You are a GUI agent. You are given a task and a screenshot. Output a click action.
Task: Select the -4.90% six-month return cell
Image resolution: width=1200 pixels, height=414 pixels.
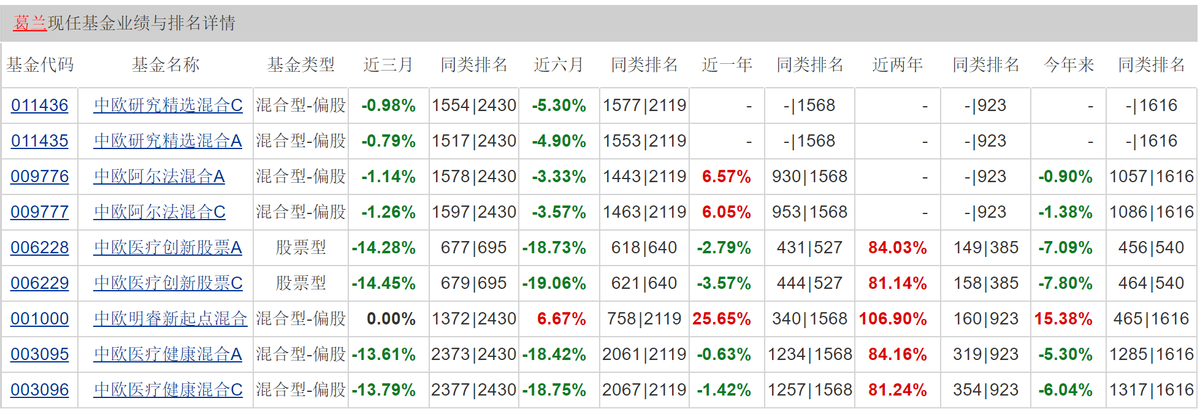[x=559, y=141]
